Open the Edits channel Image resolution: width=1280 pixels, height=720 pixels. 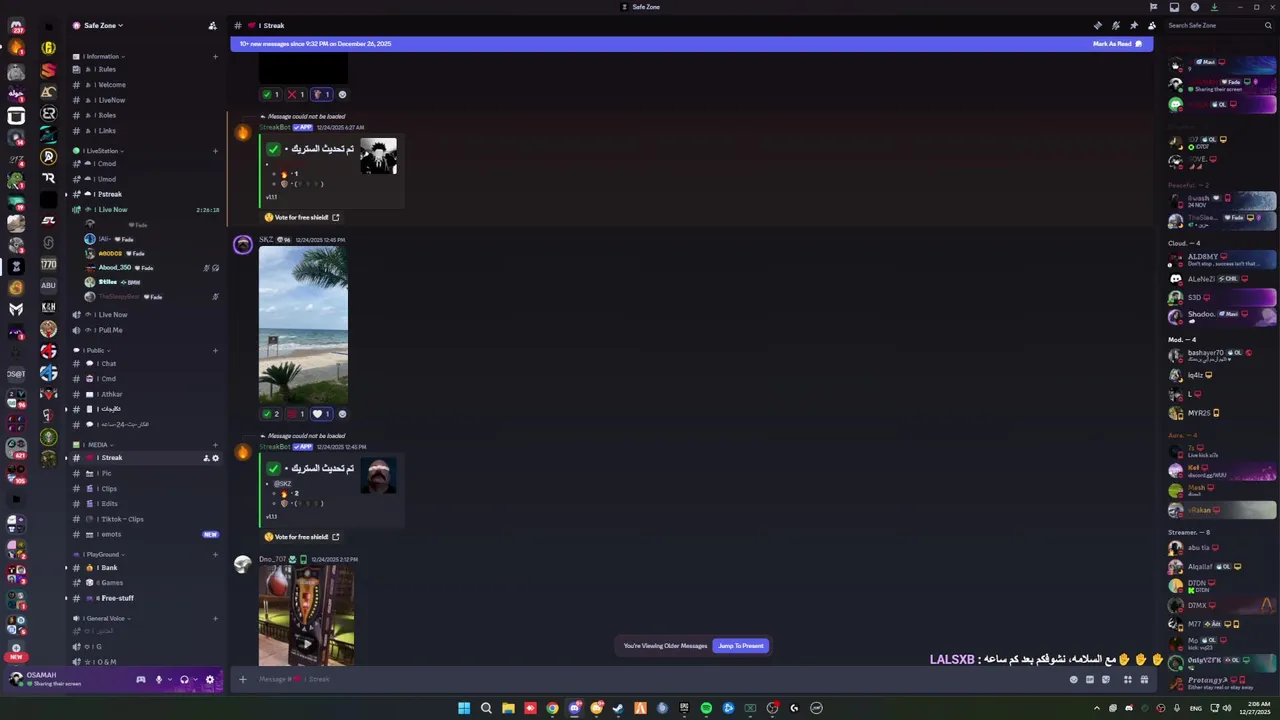point(145,504)
